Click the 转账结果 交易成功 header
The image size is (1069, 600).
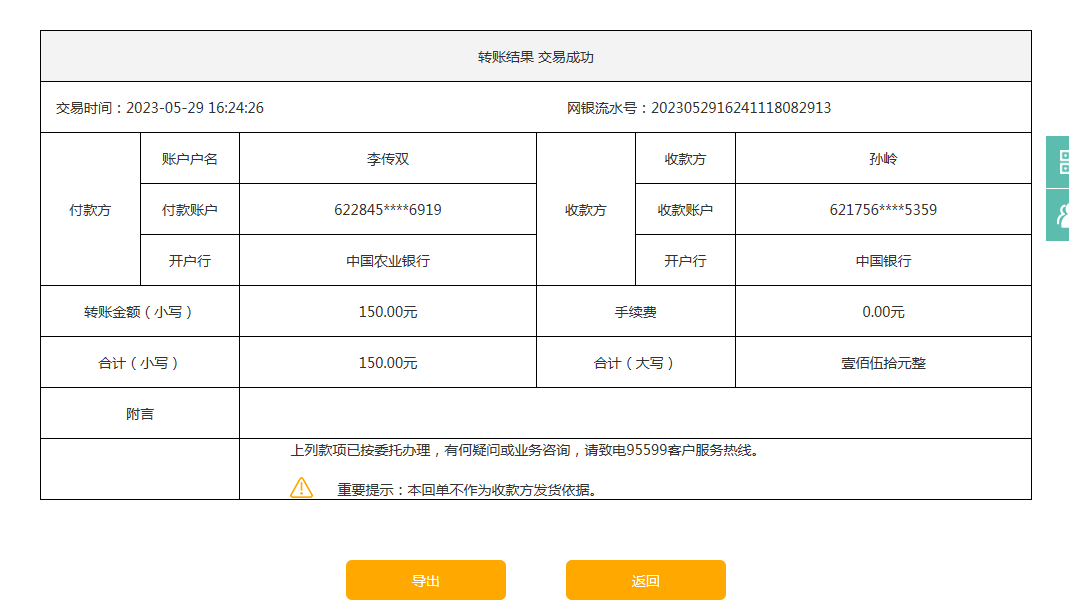(x=536, y=57)
